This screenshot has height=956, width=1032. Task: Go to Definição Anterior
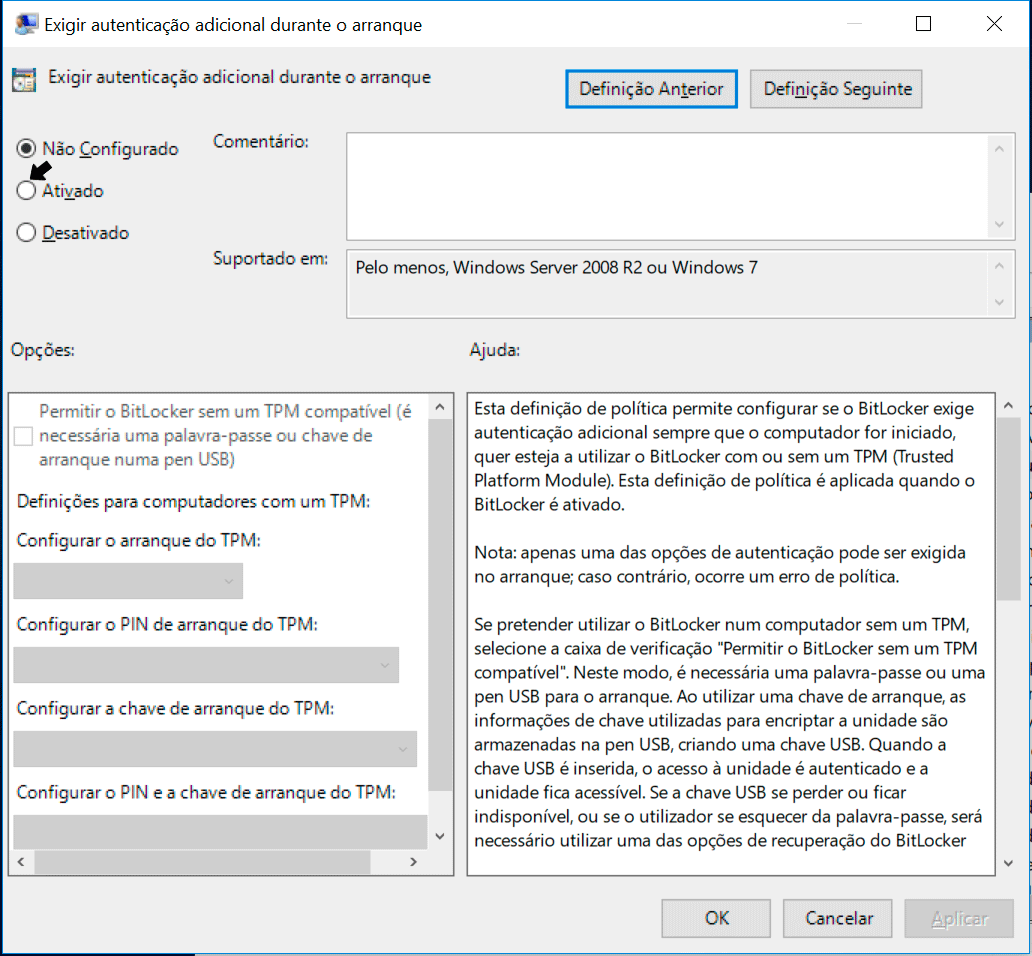651,89
